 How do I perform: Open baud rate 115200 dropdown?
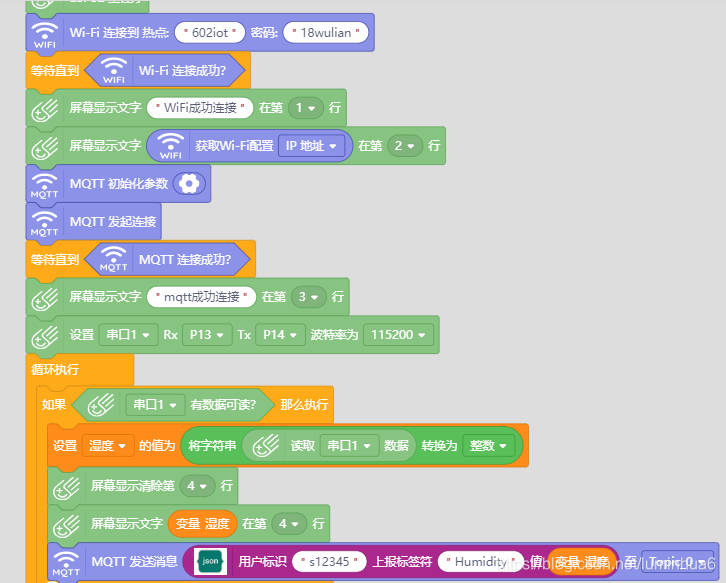coord(398,335)
